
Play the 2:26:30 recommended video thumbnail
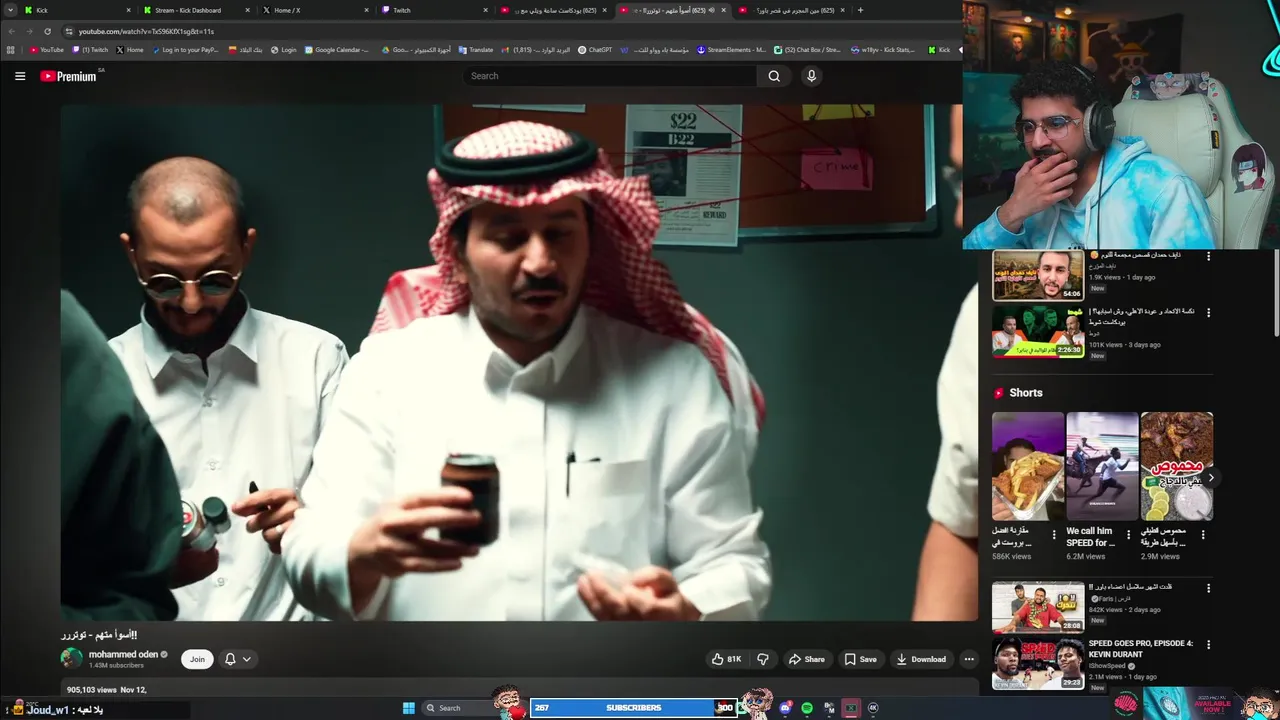click(x=1038, y=331)
